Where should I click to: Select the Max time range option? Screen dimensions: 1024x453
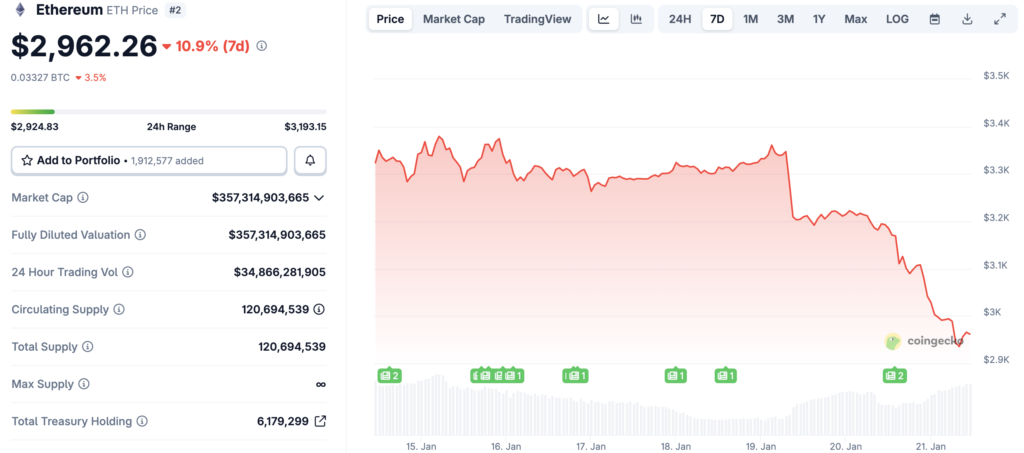click(856, 19)
